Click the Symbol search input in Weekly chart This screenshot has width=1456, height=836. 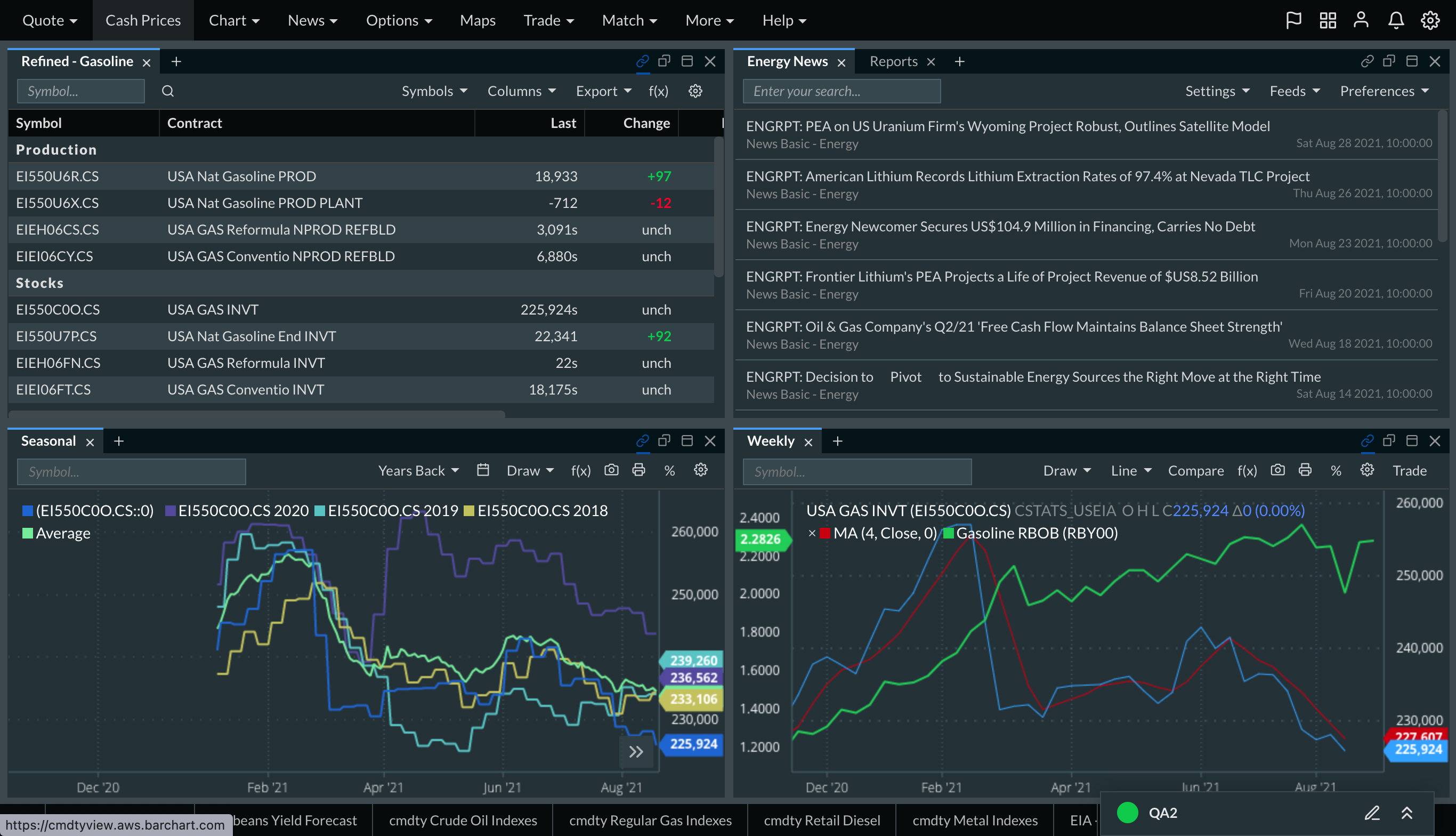(x=857, y=470)
